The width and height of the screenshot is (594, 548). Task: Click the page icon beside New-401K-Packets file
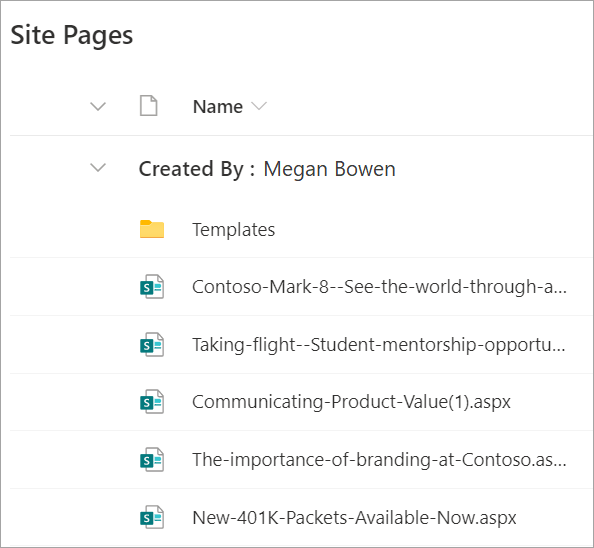tap(152, 517)
